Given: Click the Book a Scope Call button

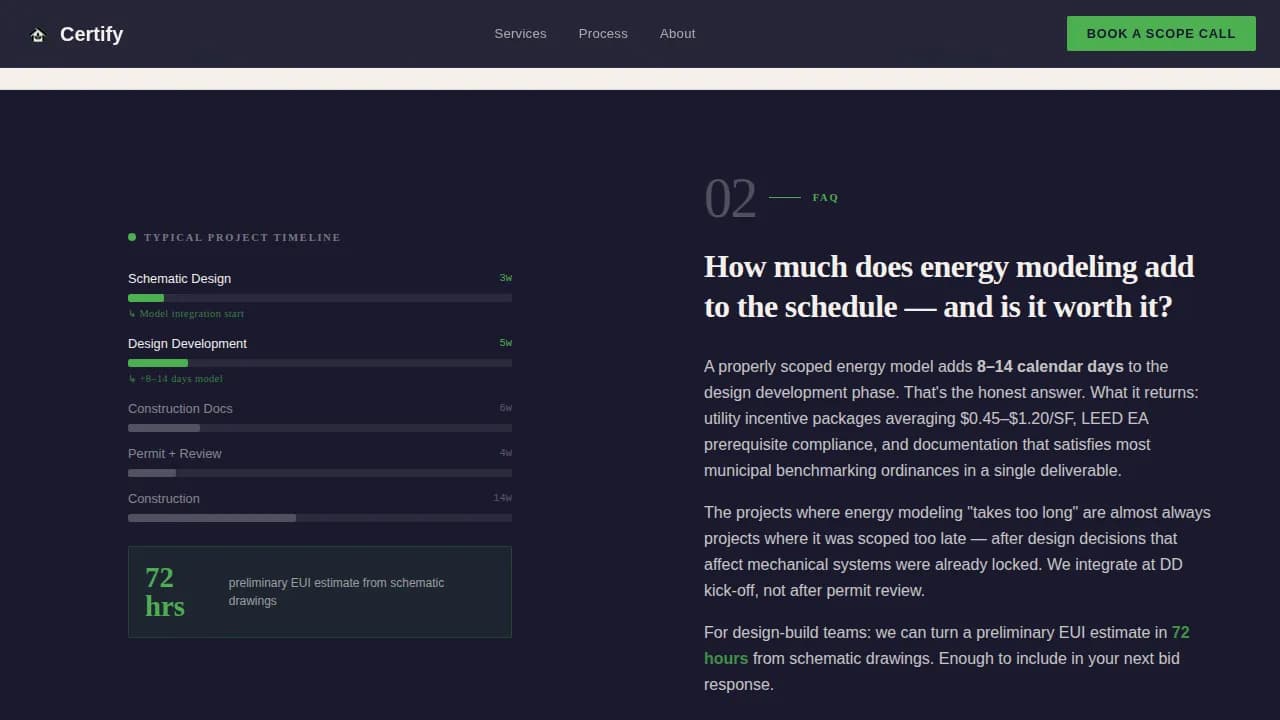Looking at the screenshot, I should (x=1161, y=33).
